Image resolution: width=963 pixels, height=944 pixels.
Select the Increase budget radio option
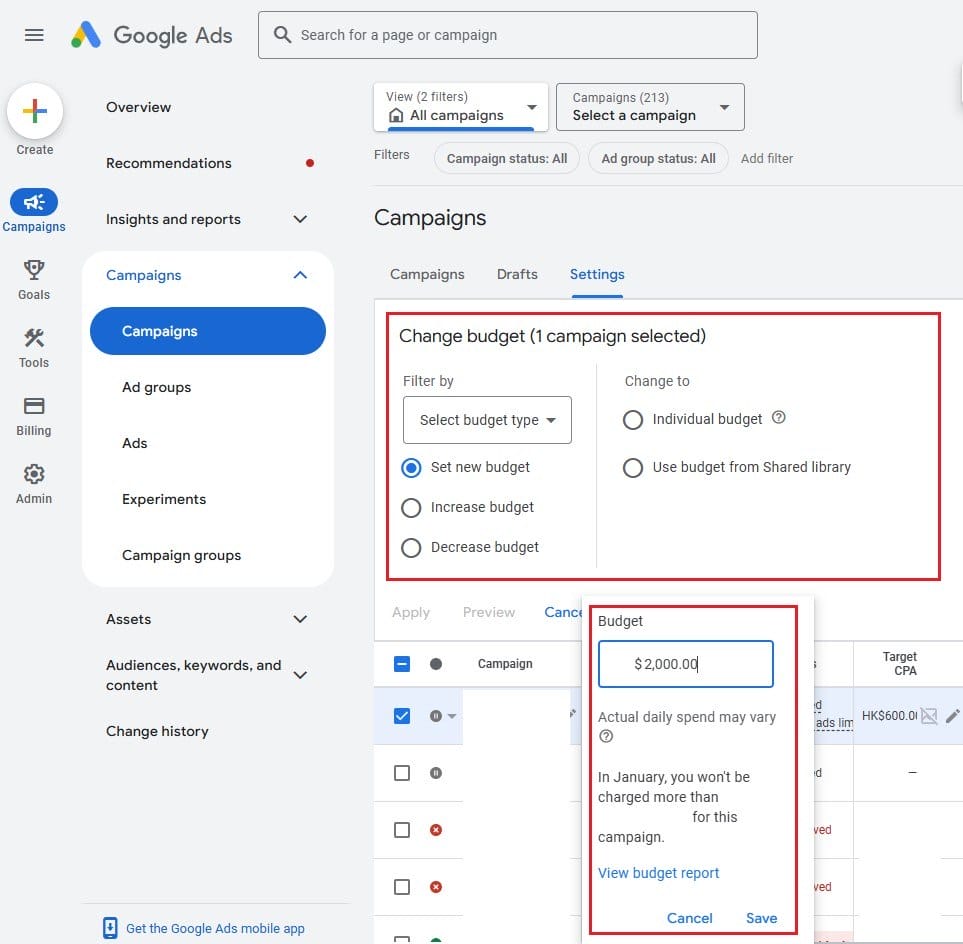click(x=411, y=507)
